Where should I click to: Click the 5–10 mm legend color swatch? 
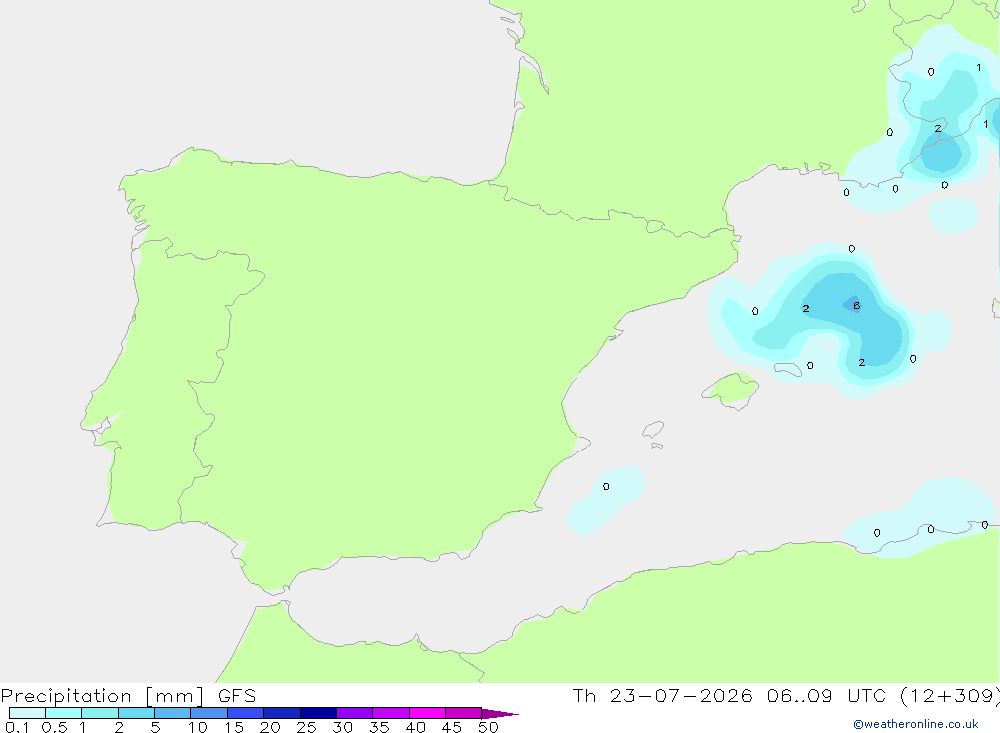173,713
